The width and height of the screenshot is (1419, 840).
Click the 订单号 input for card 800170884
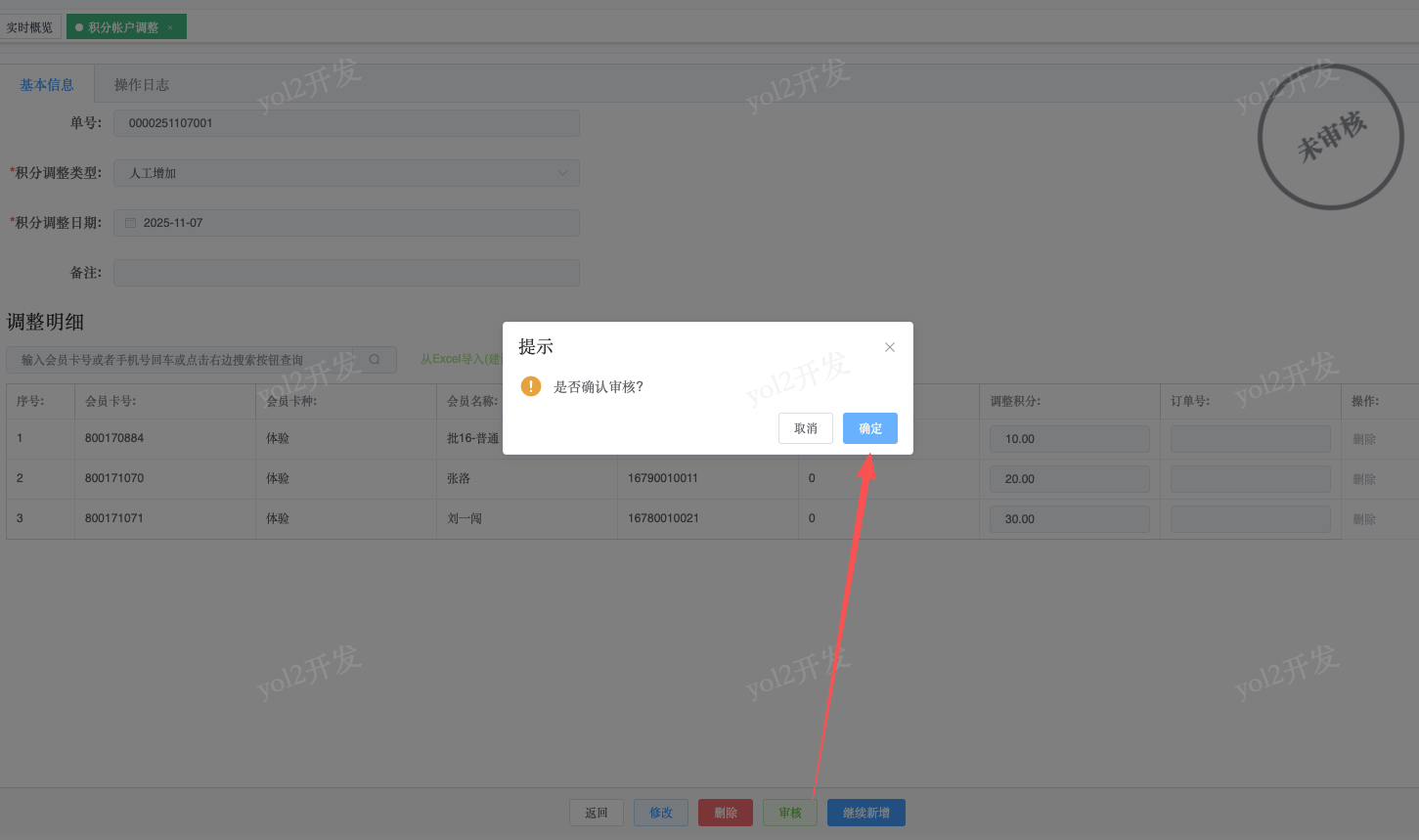click(1251, 439)
